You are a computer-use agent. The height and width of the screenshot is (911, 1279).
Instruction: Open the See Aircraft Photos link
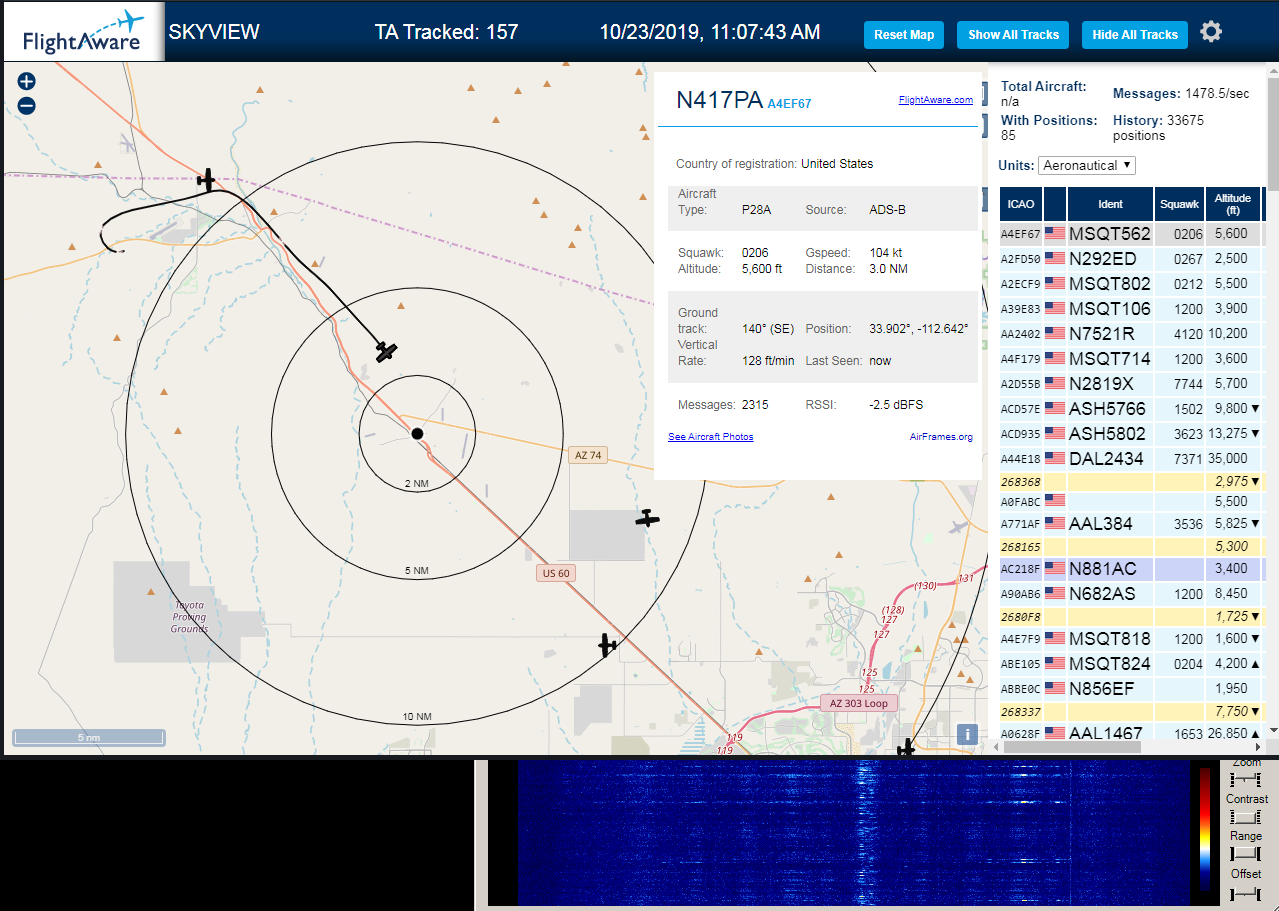[x=710, y=437]
